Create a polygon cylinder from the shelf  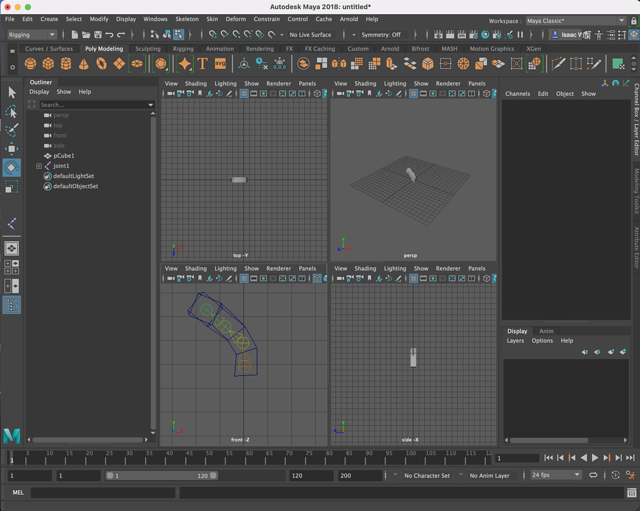click(66, 64)
